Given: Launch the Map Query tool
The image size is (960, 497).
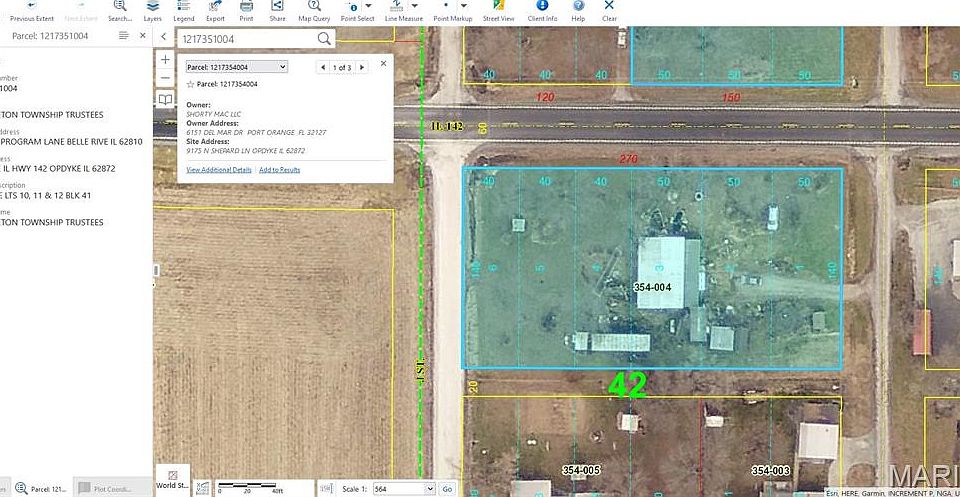Looking at the screenshot, I should coord(314,11).
